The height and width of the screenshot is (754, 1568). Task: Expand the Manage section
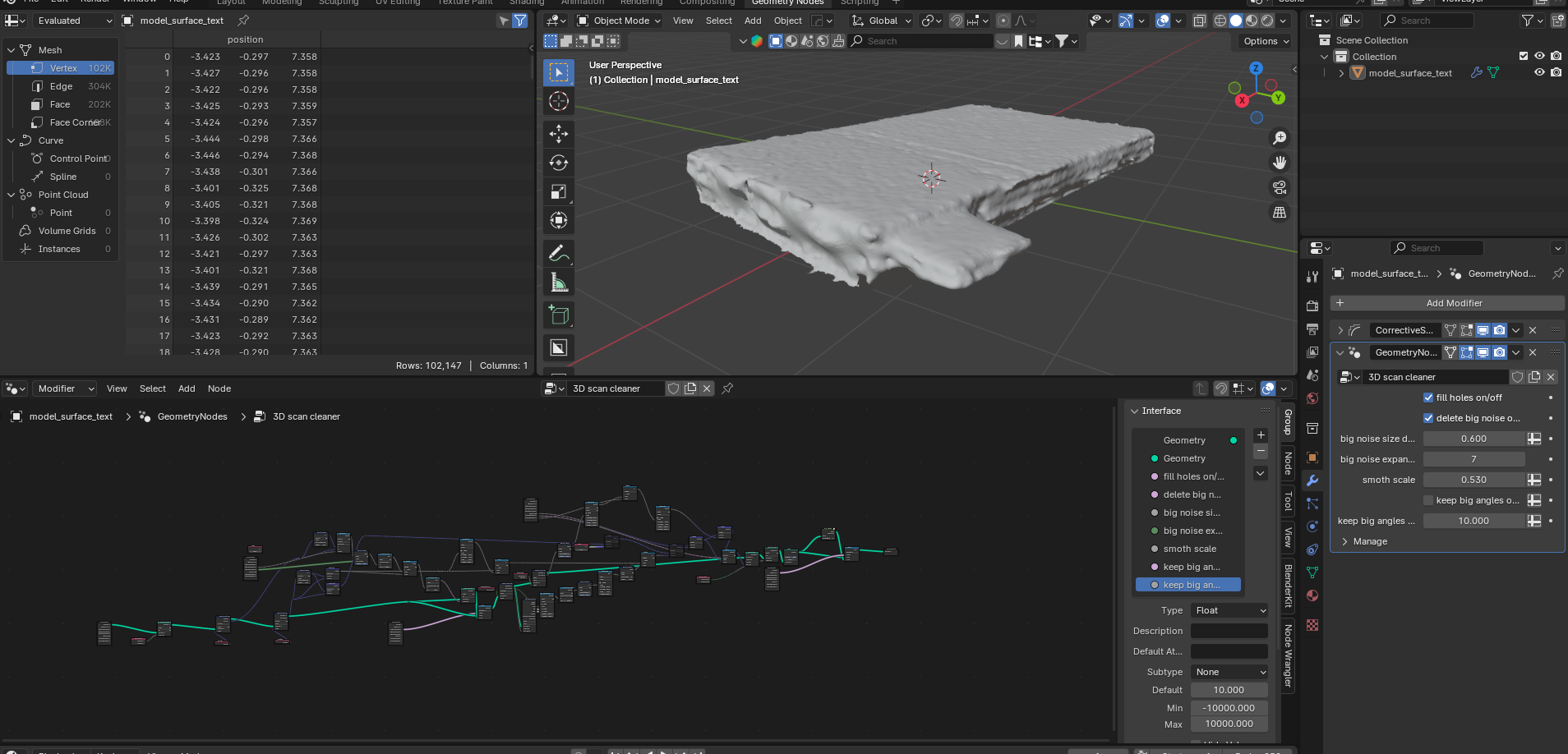[x=1364, y=541]
